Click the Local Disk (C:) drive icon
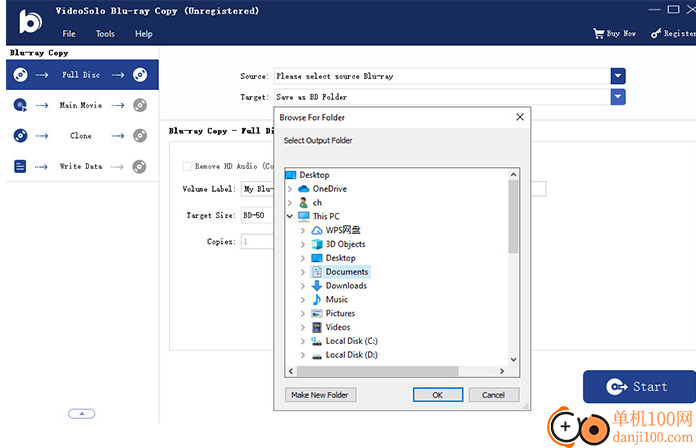 click(x=316, y=341)
